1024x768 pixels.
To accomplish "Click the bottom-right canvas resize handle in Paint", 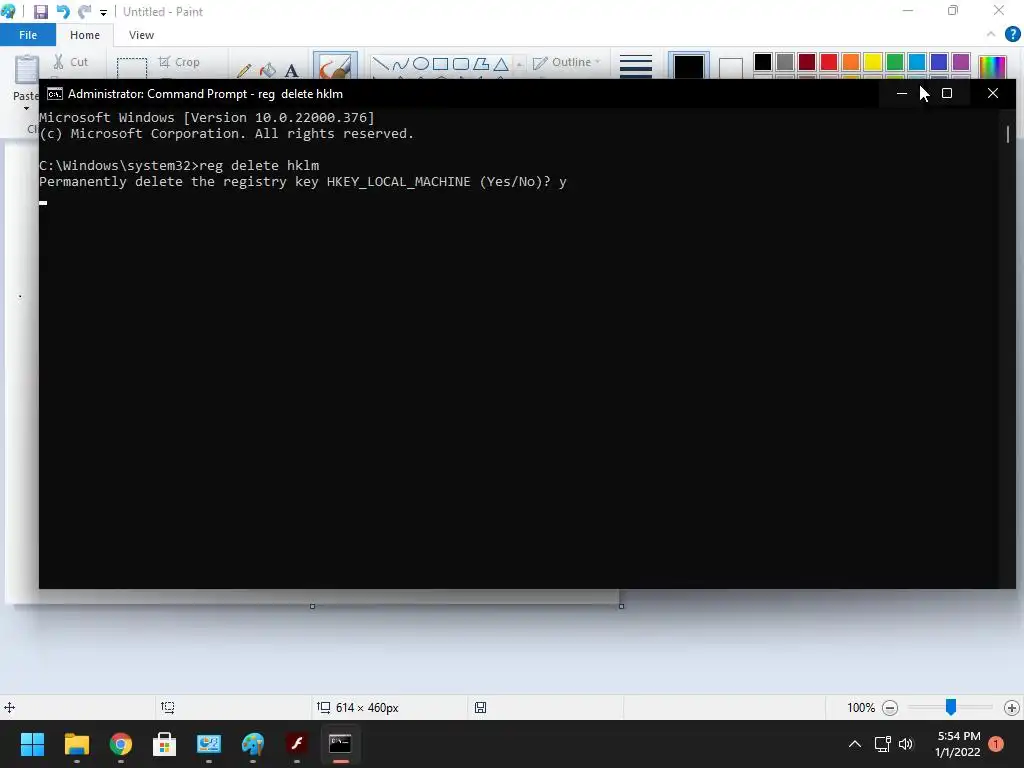I will tap(621, 606).
